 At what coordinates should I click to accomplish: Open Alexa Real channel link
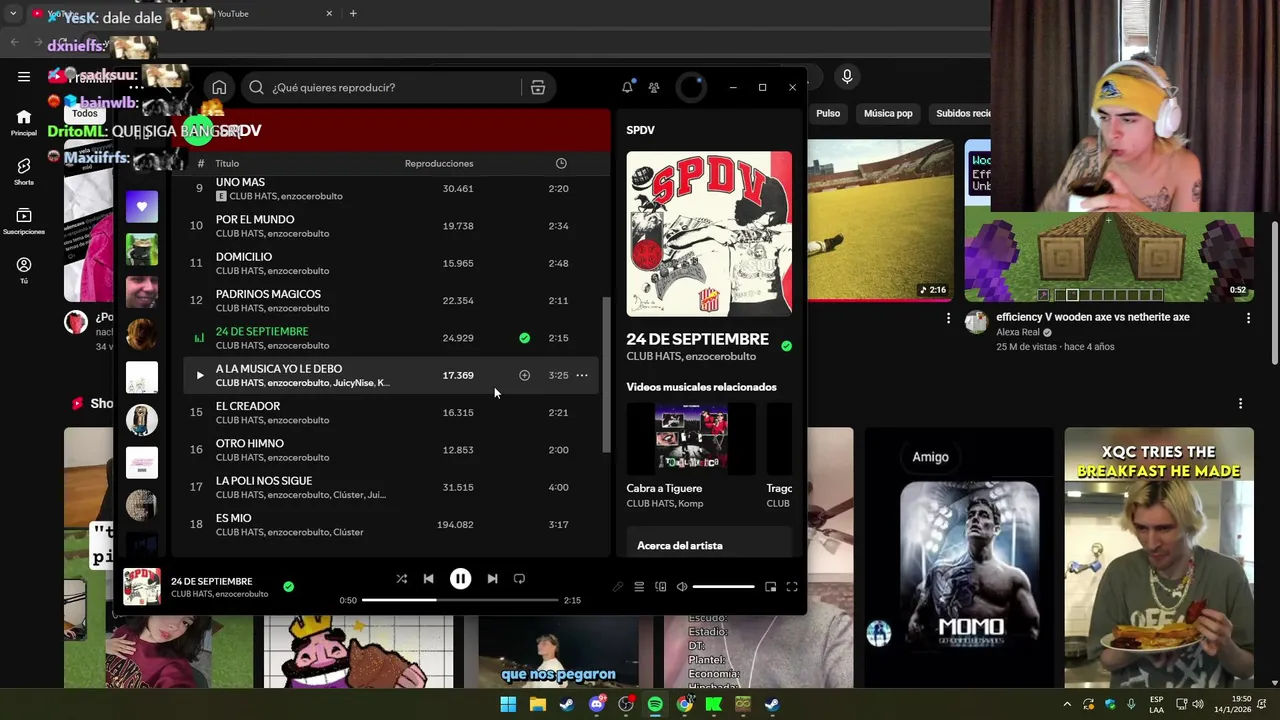click(1019, 332)
